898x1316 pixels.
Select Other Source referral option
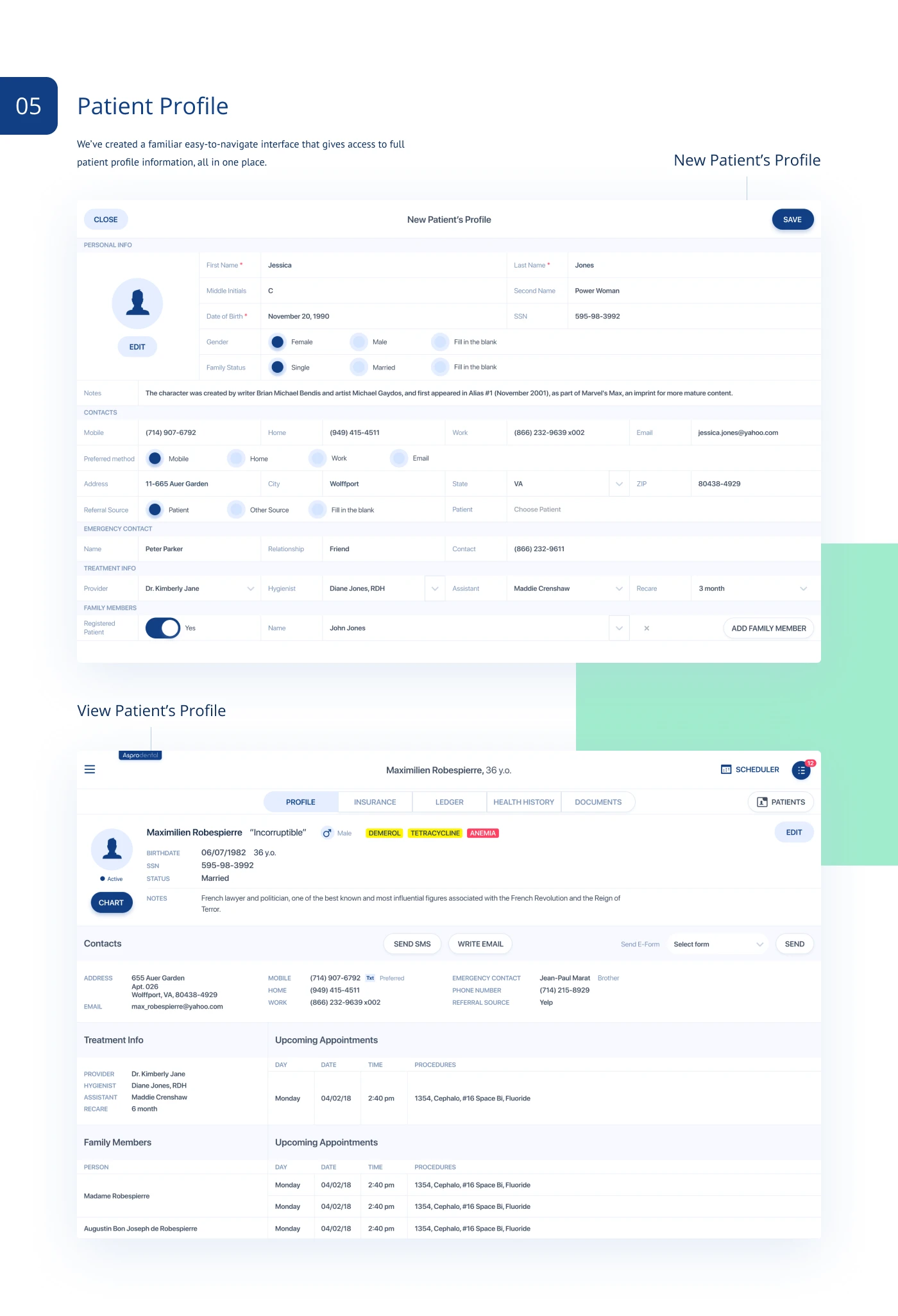(x=236, y=510)
